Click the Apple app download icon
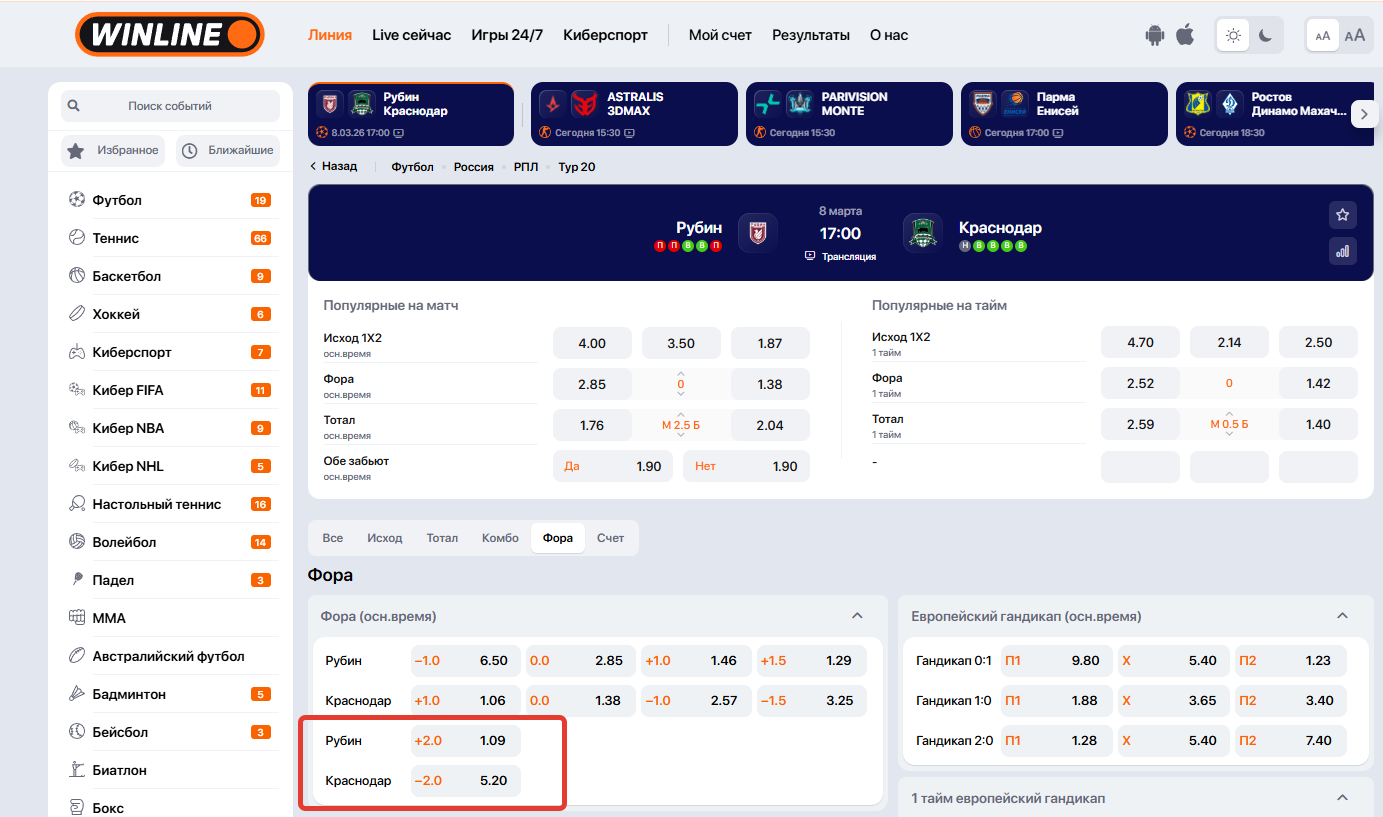This screenshot has width=1383, height=817. click(x=1185, y=35)
